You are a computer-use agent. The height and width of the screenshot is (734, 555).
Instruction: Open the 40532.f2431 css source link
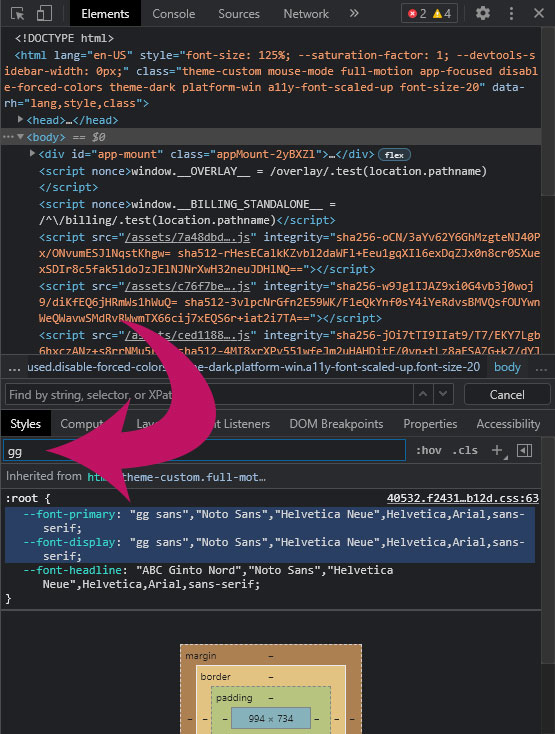click(463, 498)
